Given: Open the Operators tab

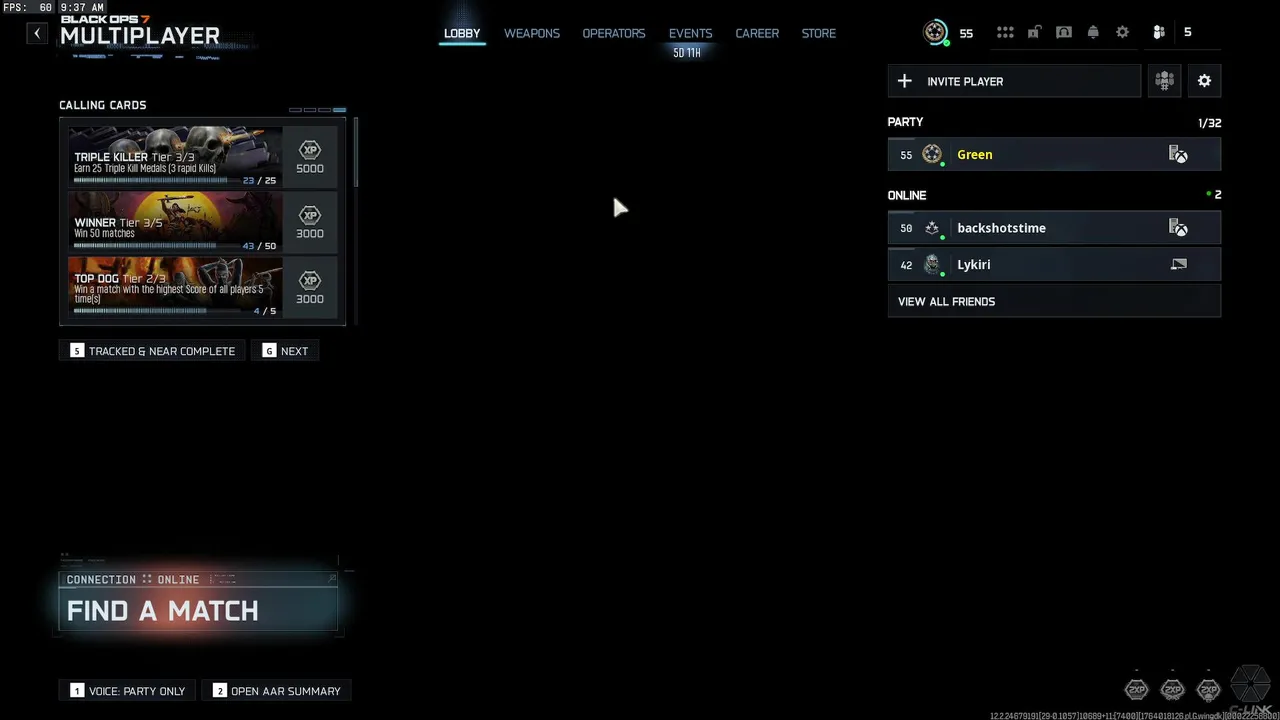Looking at the screenshot, I should pos(614,33).
